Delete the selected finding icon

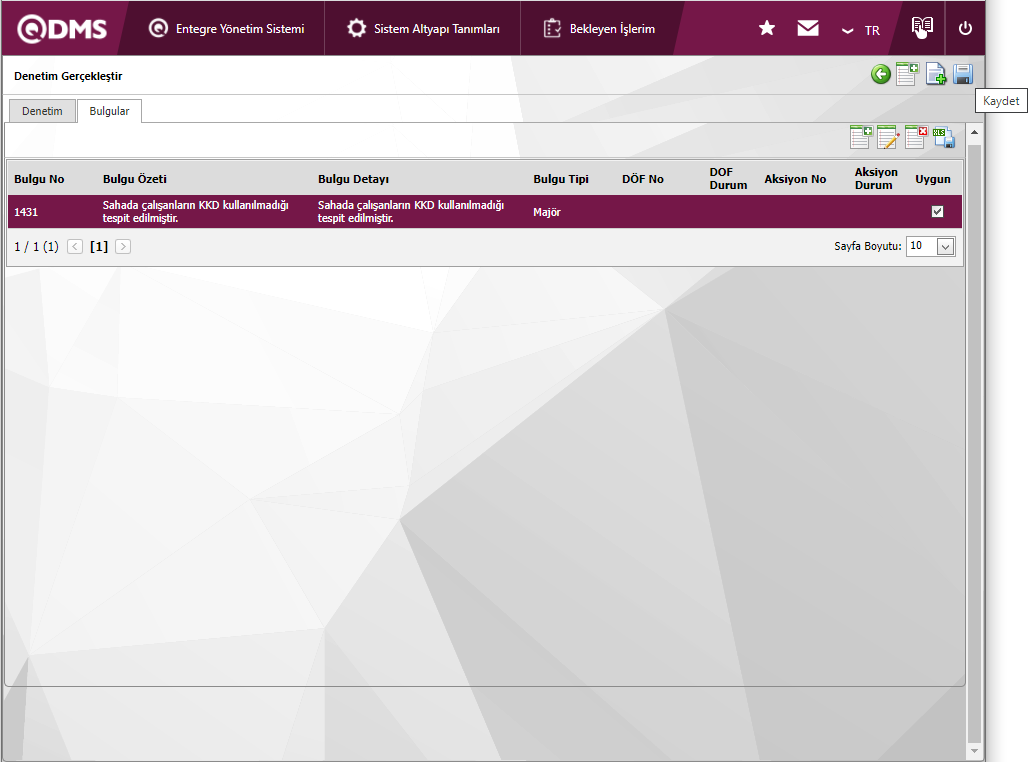pyautogui.click(x=916, y=137)
